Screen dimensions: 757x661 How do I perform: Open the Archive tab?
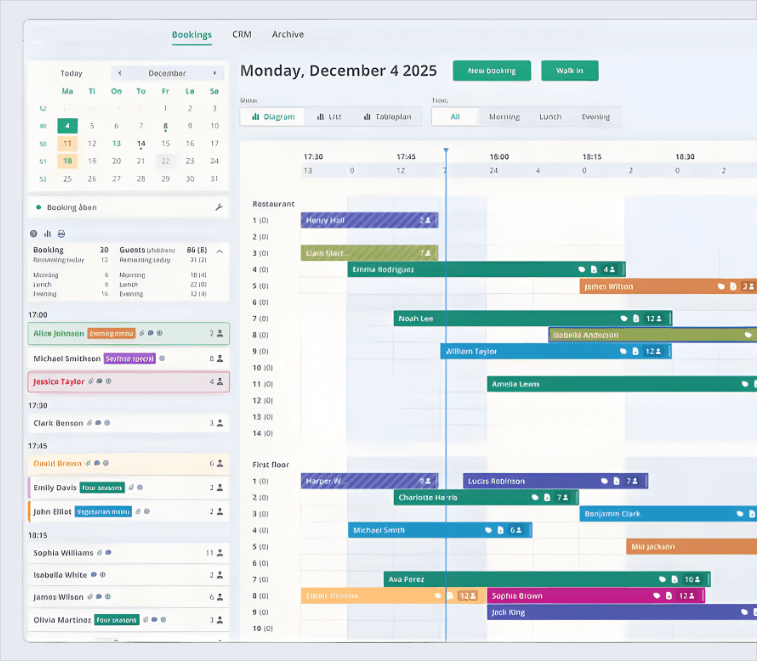point(287,35)
